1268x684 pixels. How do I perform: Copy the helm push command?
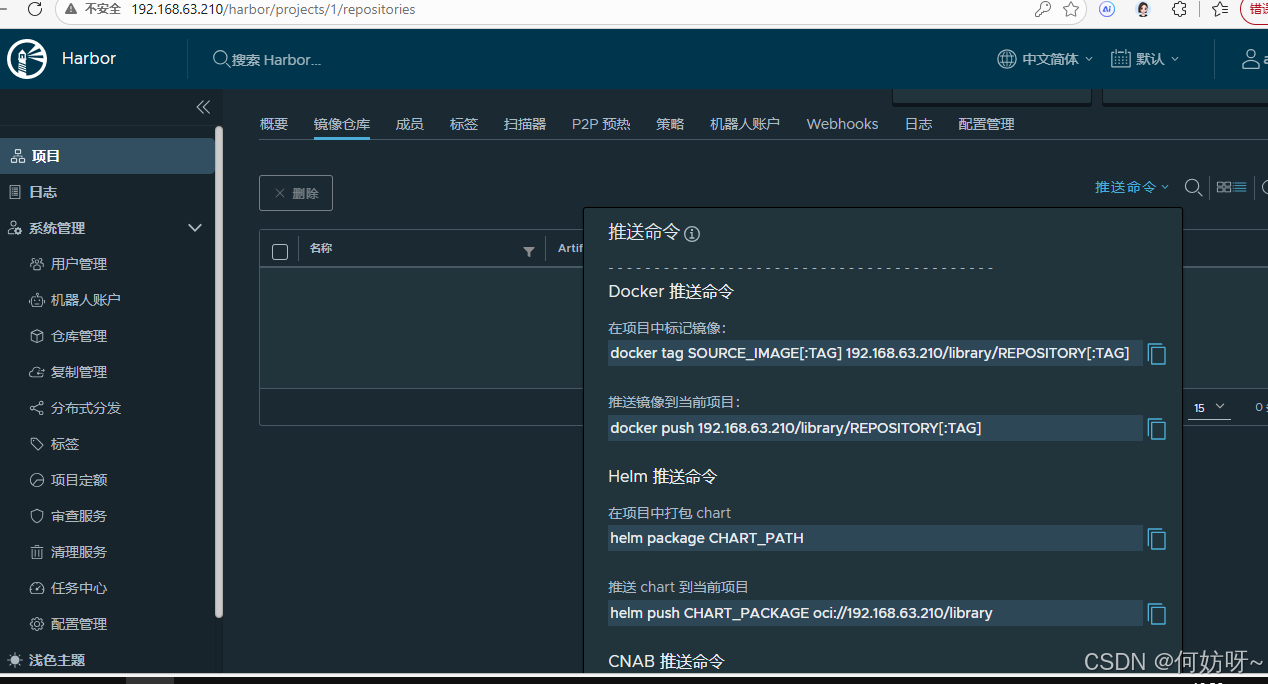coord(1157,614)
